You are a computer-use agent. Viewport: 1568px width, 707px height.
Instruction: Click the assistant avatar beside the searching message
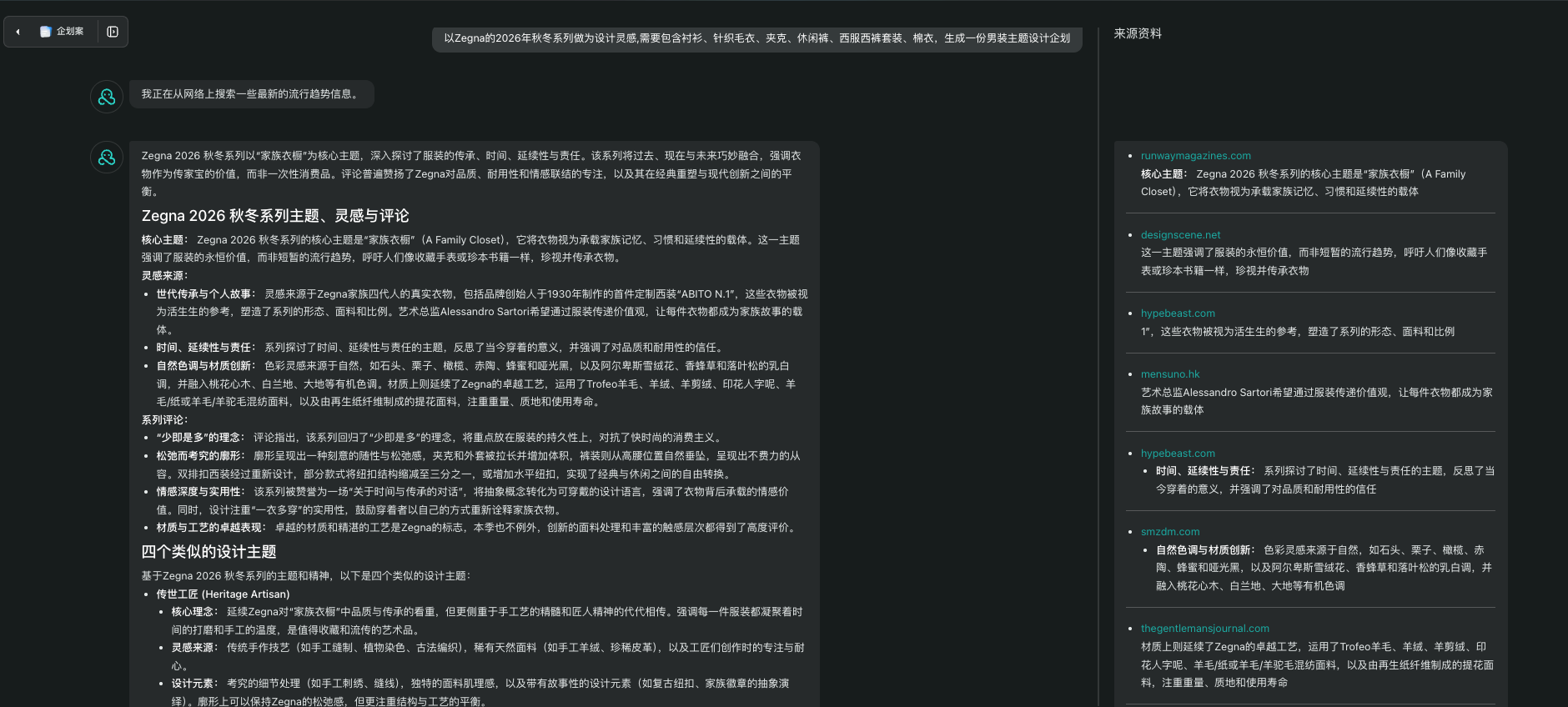coord(107,97)
